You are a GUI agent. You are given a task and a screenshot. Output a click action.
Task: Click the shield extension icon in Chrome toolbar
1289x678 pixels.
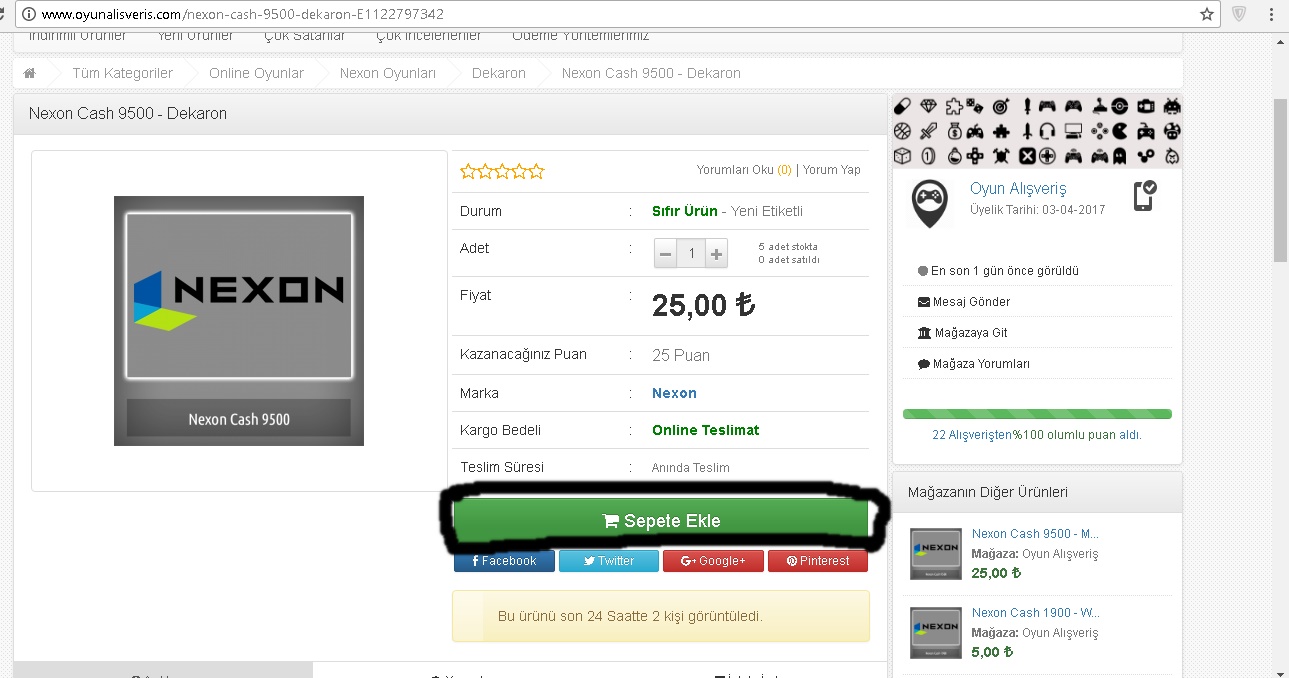[1240, 14]
